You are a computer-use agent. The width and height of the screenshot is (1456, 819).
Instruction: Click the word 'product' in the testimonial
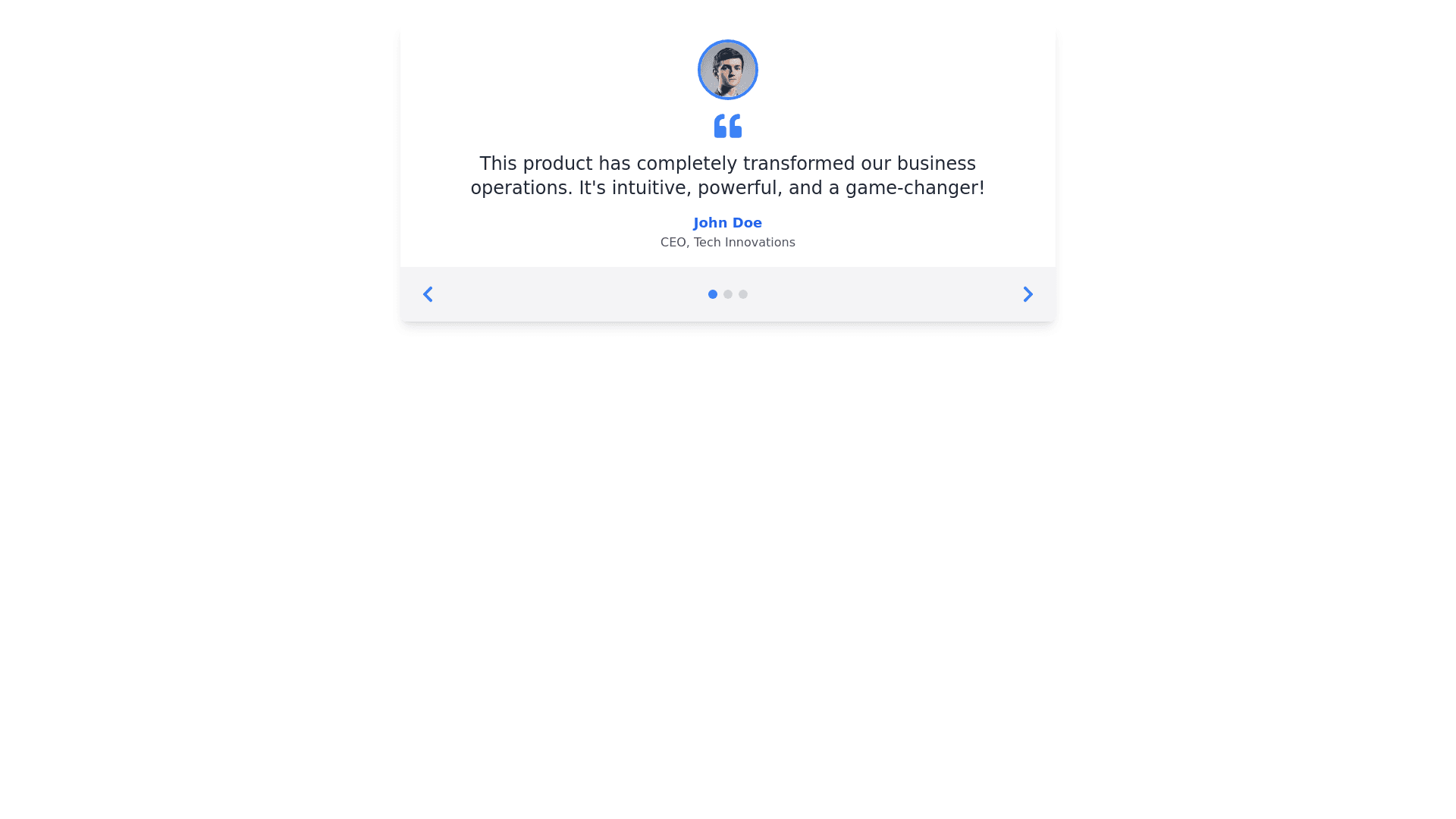point(557,164)
